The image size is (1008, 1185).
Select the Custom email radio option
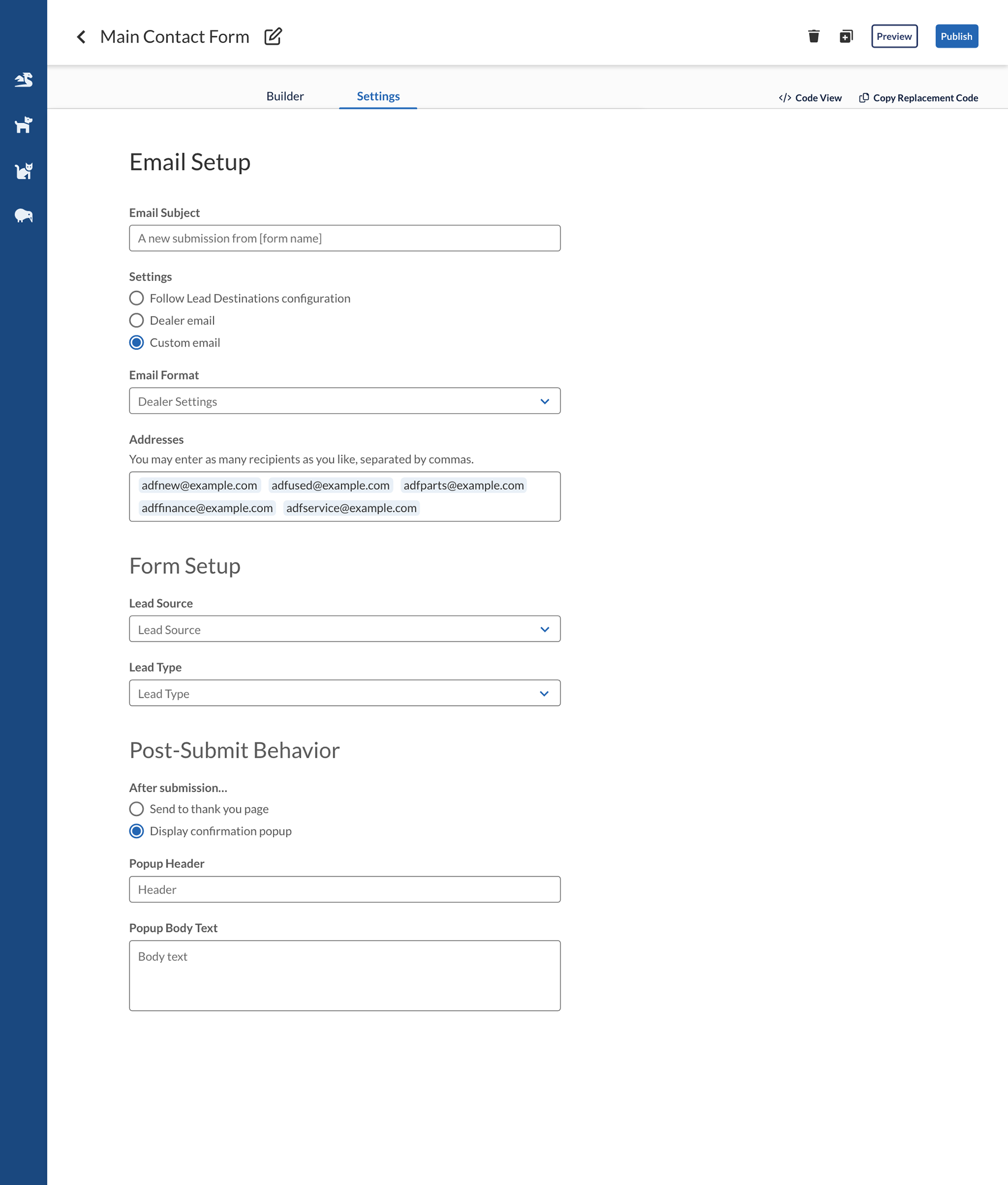[x=175, y=343]
